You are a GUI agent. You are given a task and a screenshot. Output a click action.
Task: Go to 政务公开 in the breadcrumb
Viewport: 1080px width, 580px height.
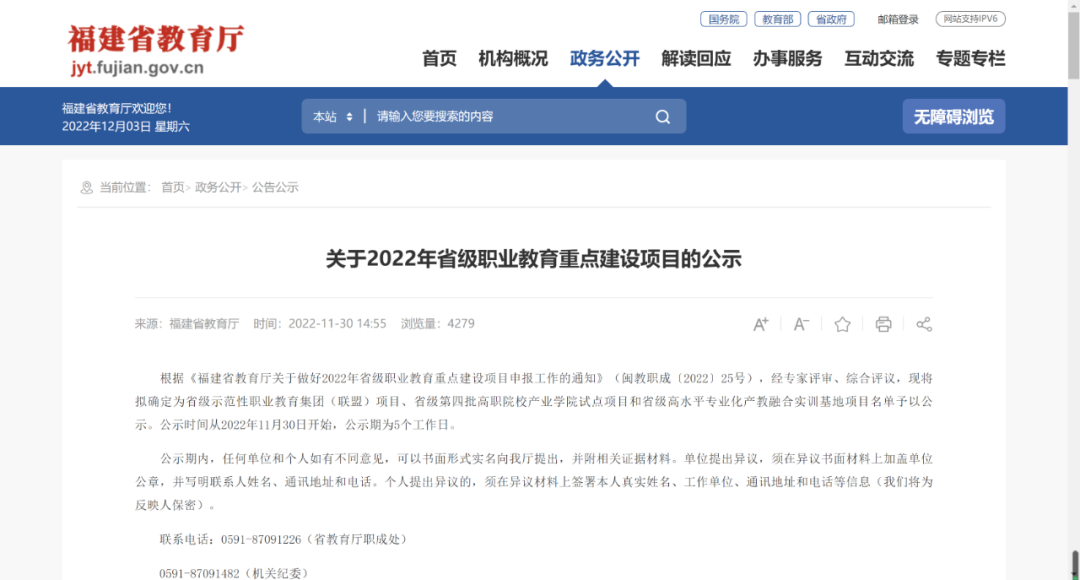pos(218,187)
